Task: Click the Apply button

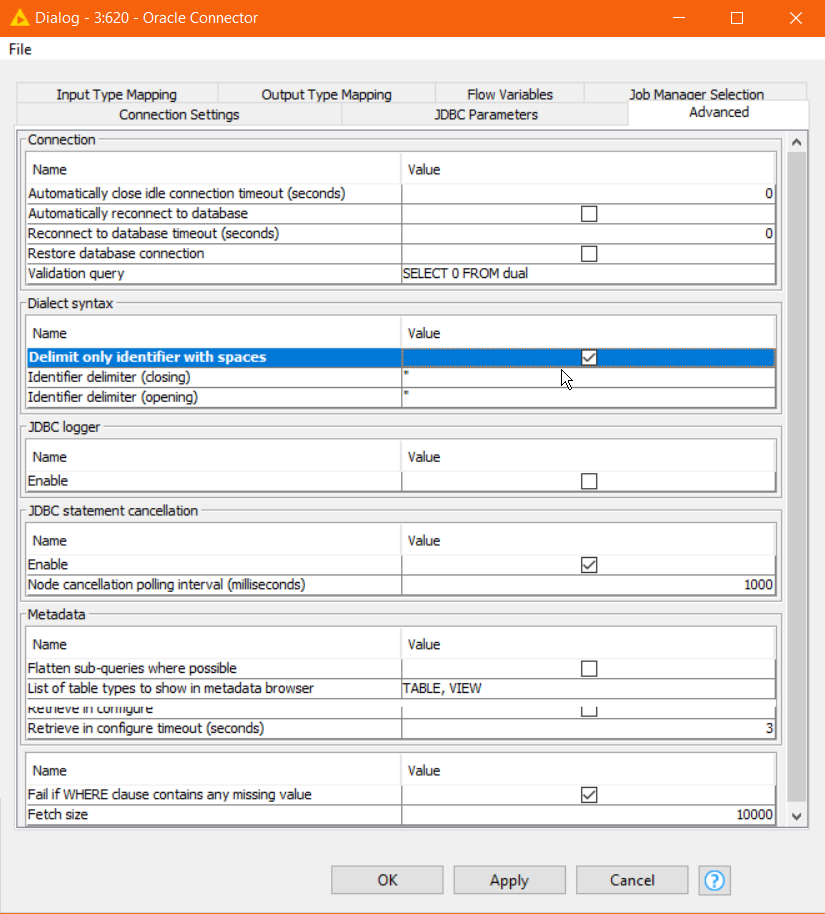Action: point(510,880)
